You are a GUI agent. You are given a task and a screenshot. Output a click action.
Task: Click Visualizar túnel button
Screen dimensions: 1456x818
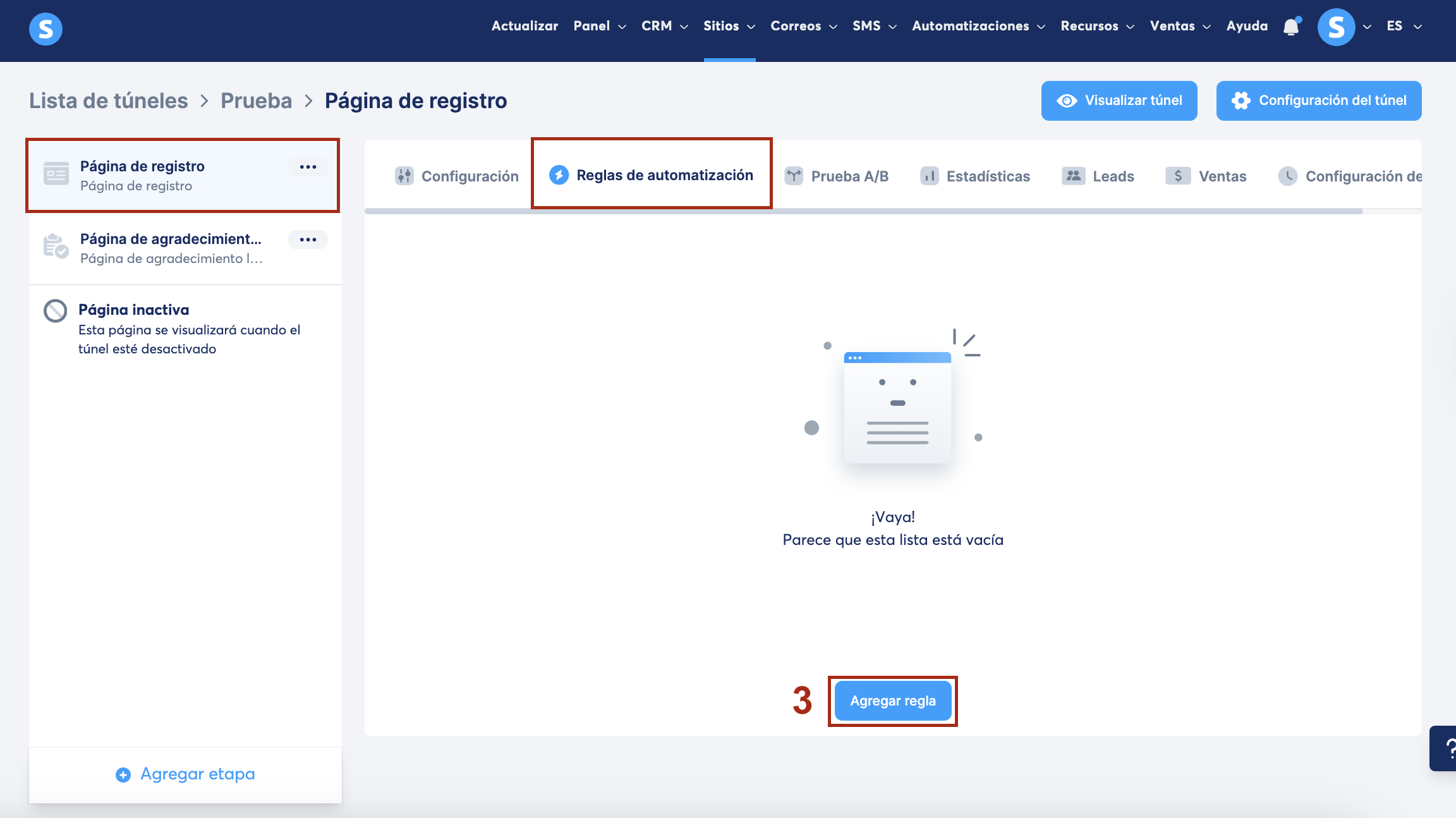[1119, 101]
